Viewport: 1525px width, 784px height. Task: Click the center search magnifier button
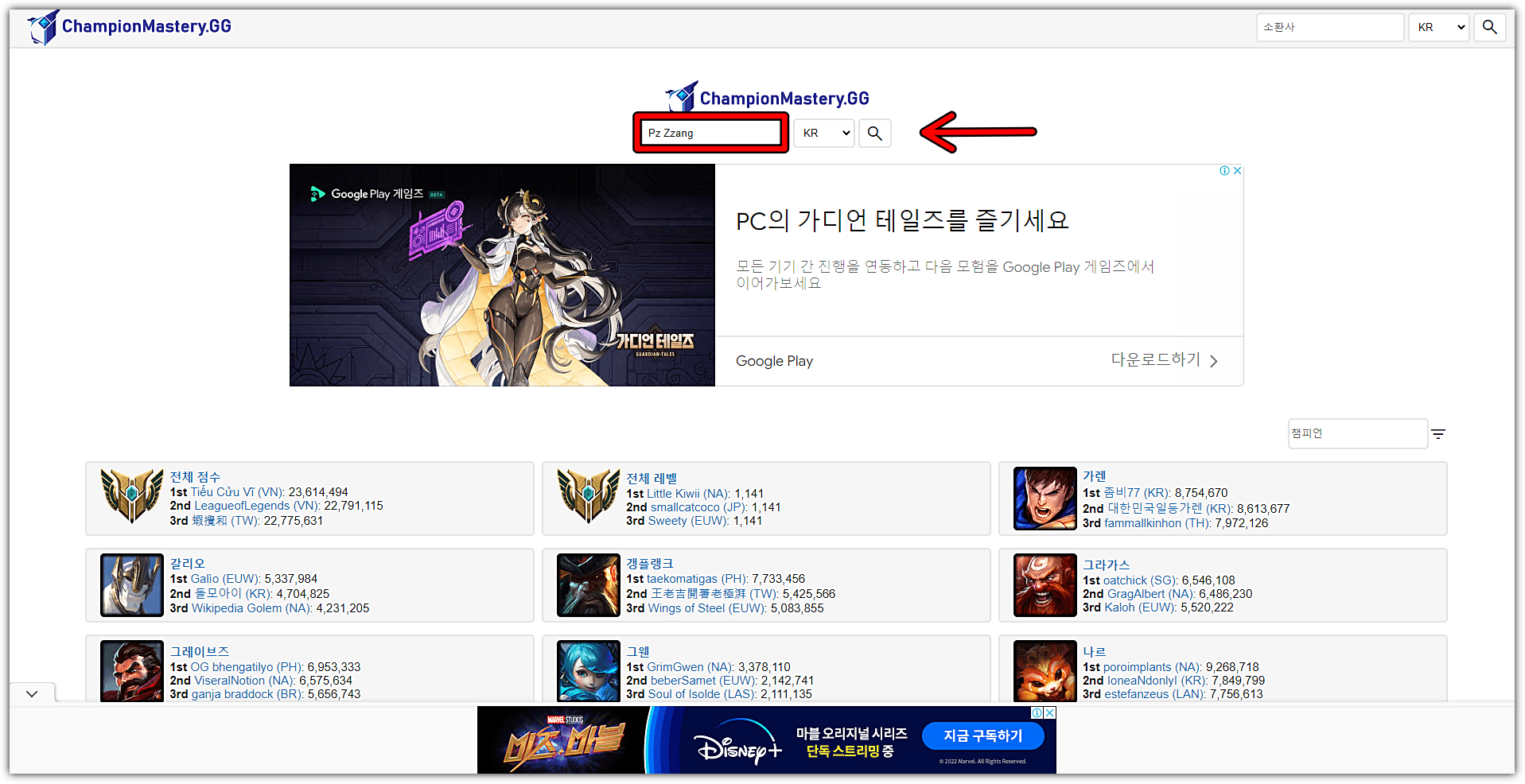coord(874,133)
